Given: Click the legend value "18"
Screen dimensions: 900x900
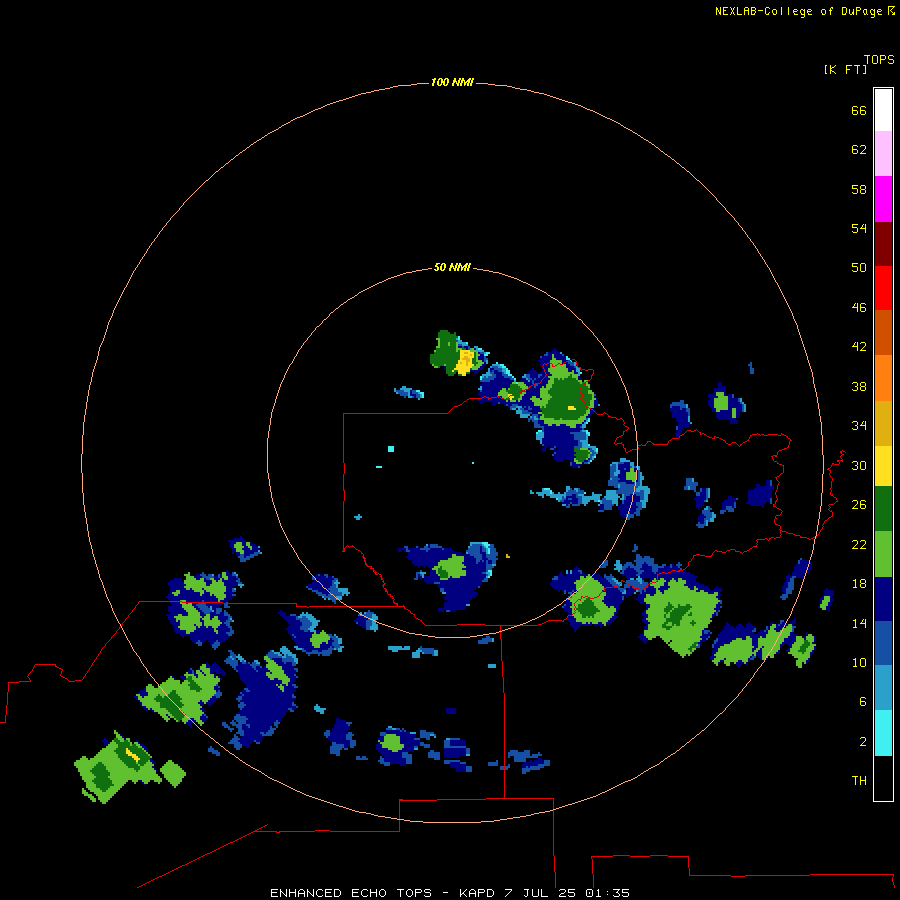Looking at the screenshot, I should 859,584.
